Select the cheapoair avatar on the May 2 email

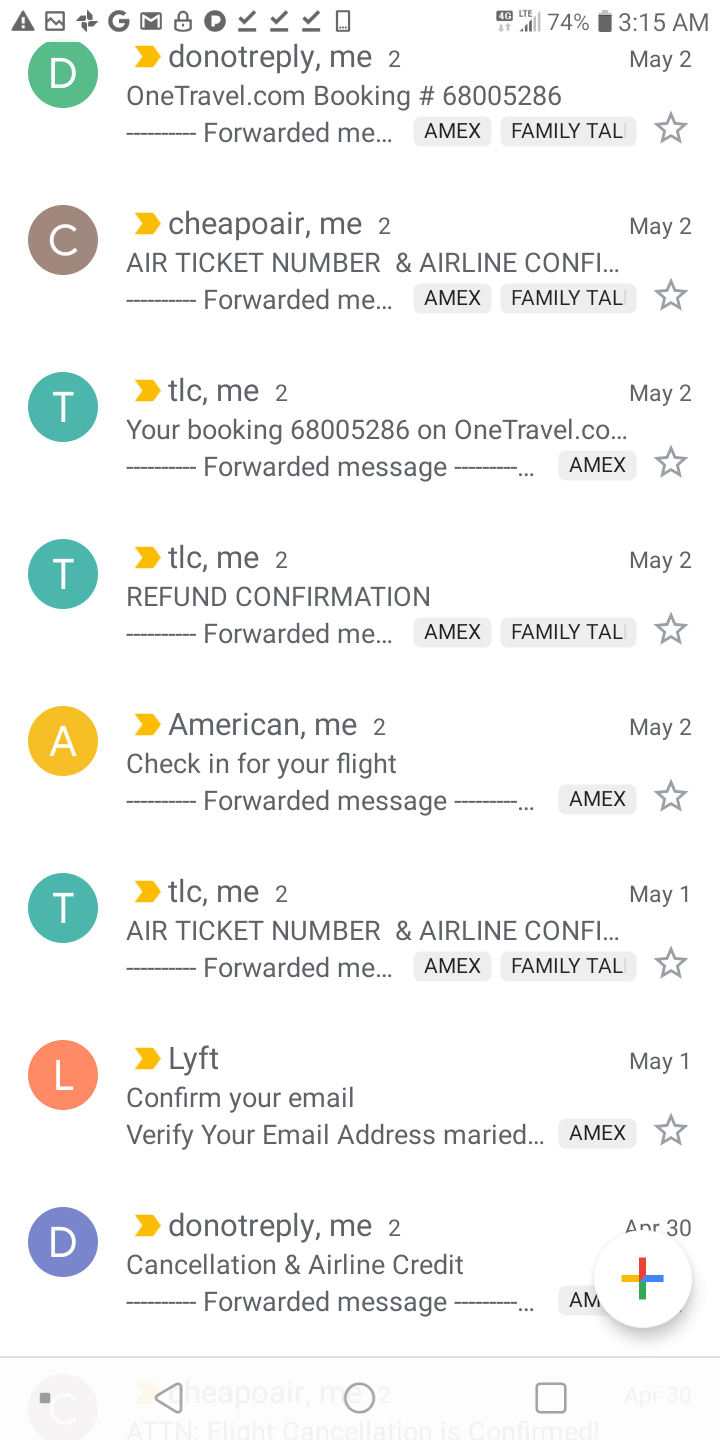click(63, 240)
